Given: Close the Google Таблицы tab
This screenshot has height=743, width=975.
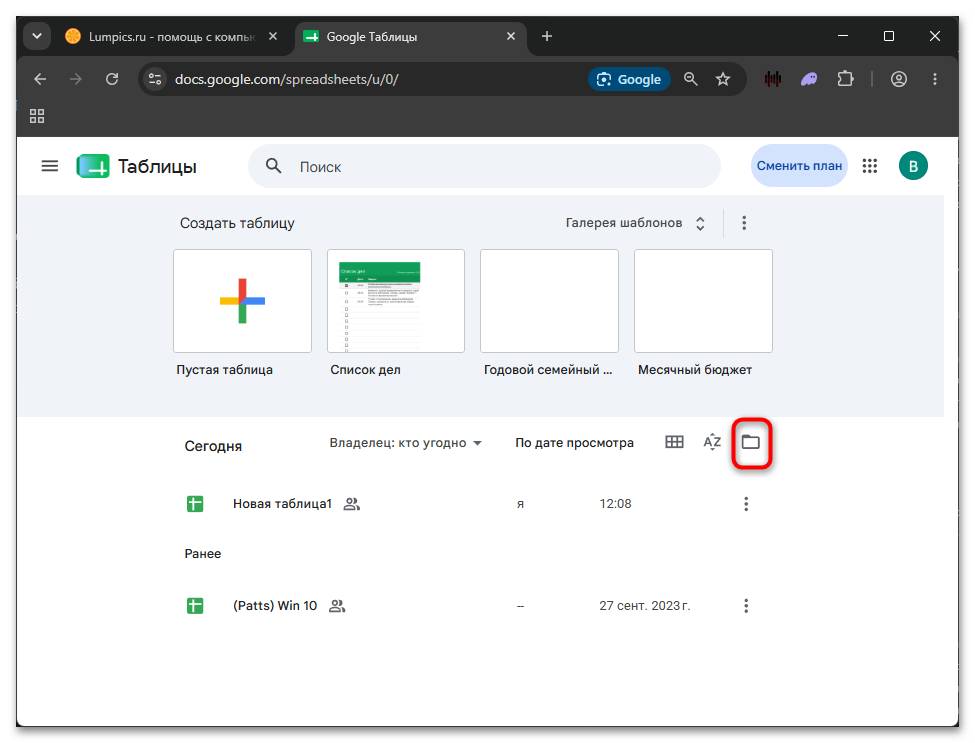Looking at the screenshot, I should click(x=511, y=36).
